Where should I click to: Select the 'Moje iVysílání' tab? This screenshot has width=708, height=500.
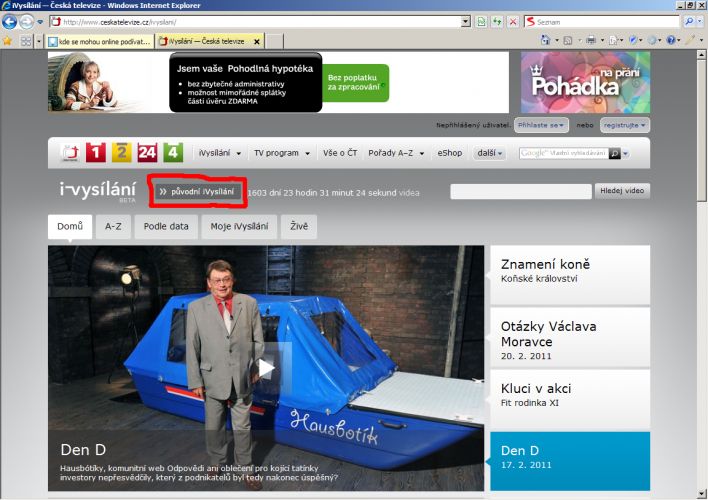click(x=239, y=226)
